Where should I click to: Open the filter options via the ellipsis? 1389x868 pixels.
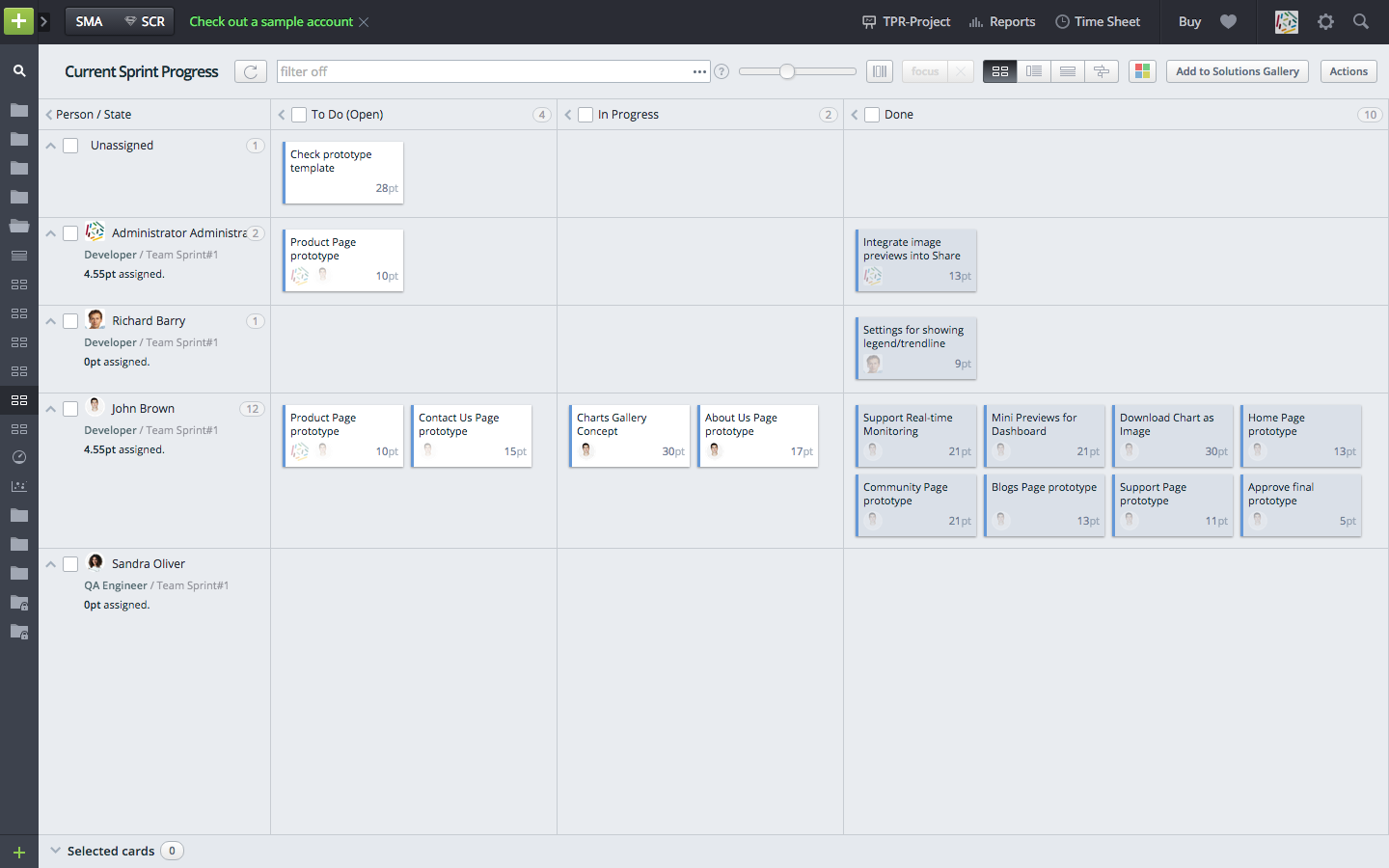pos(699,71)
